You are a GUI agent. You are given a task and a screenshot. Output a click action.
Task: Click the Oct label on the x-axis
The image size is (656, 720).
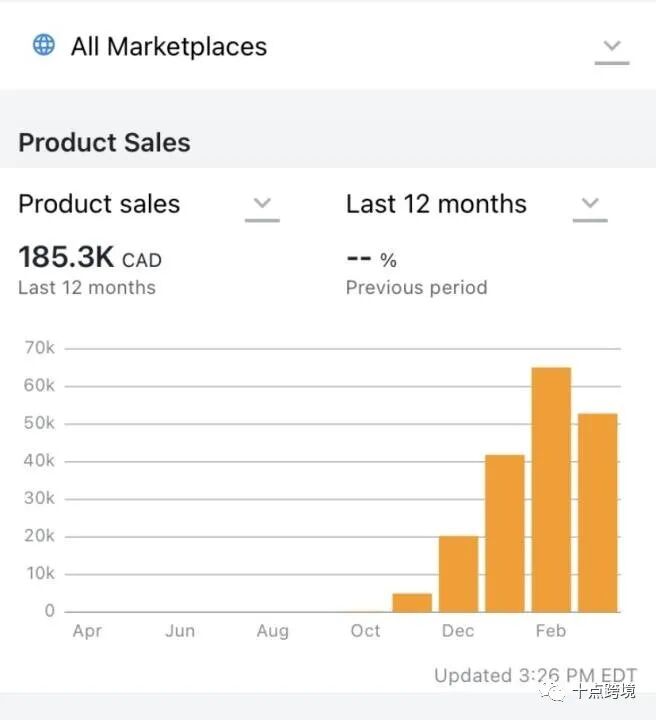[365, 630]
